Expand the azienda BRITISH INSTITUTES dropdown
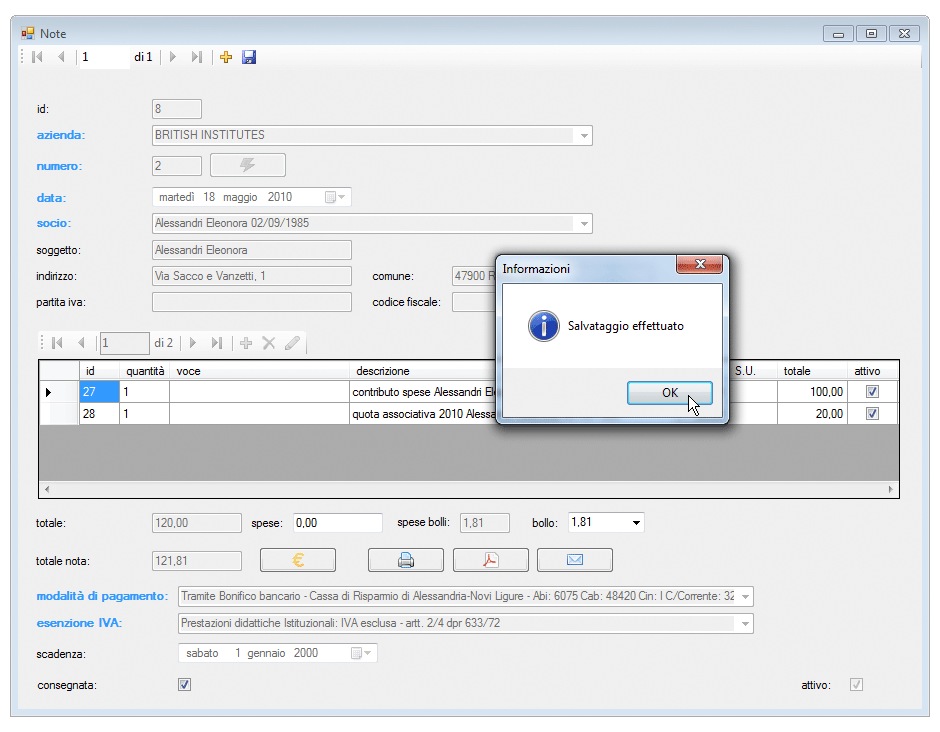This screenshot has height=732, width=940. tap(584, 135)
